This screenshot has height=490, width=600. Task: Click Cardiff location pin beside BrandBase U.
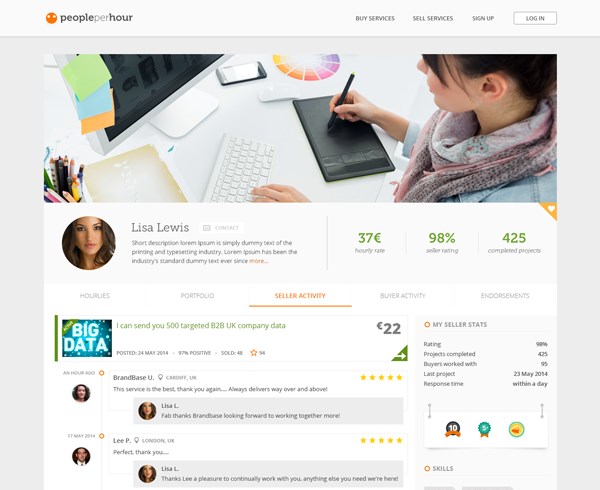pos(160,377)
